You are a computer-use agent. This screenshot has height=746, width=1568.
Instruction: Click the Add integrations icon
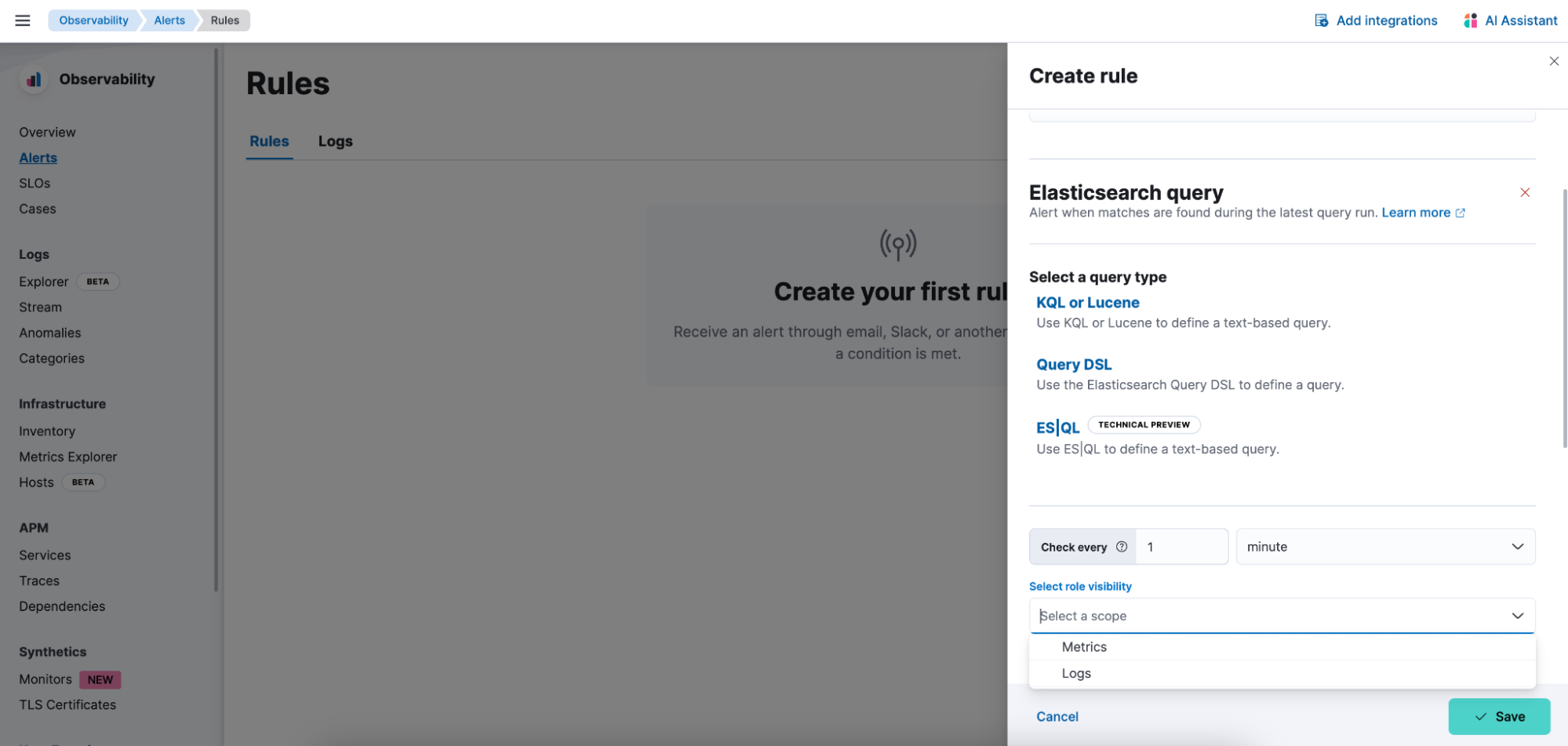(x=1320, y=20)
